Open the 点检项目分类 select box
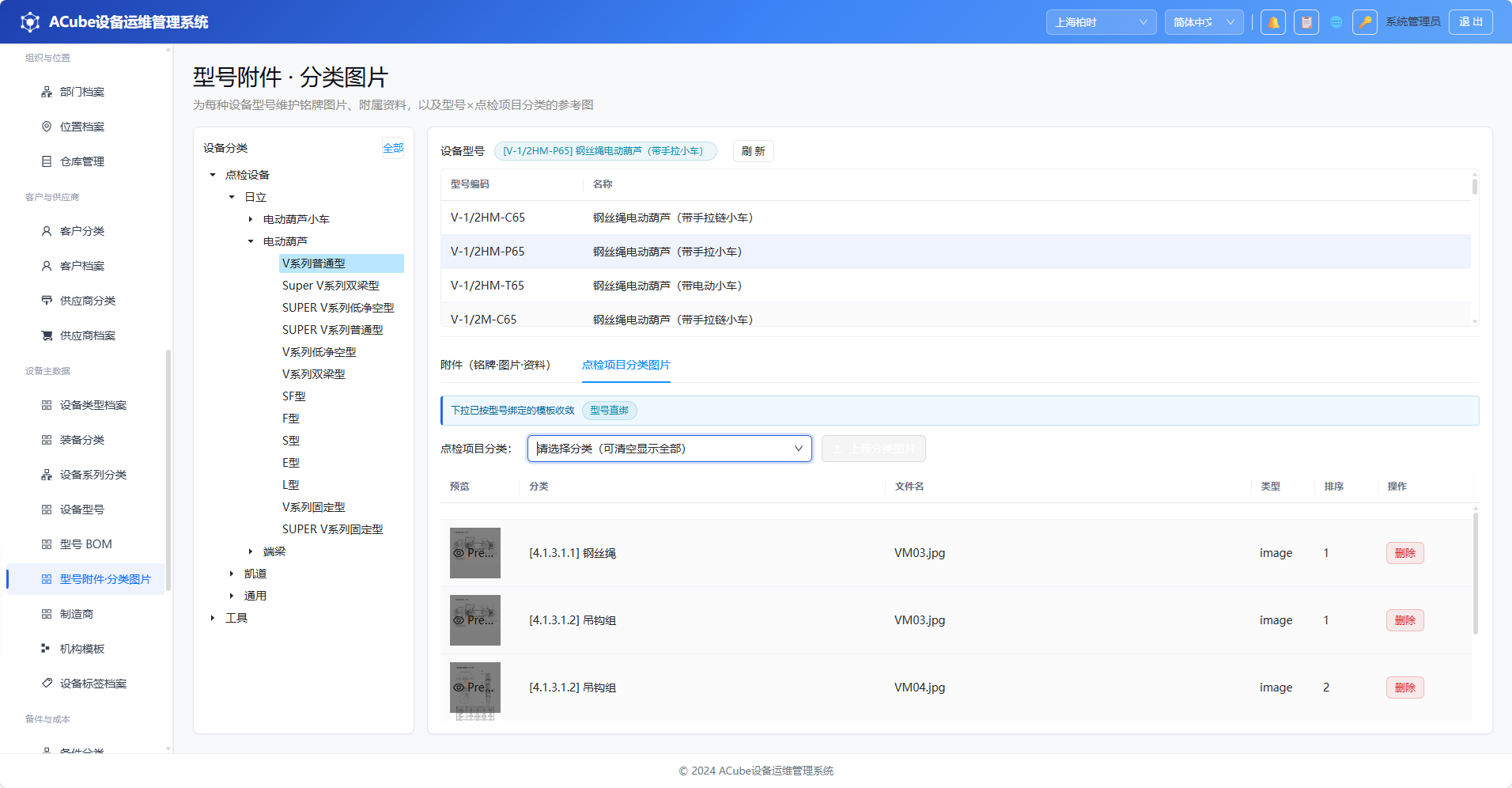Image resolution: width=1512 pixels, height=788 pixels. [670, 449]
